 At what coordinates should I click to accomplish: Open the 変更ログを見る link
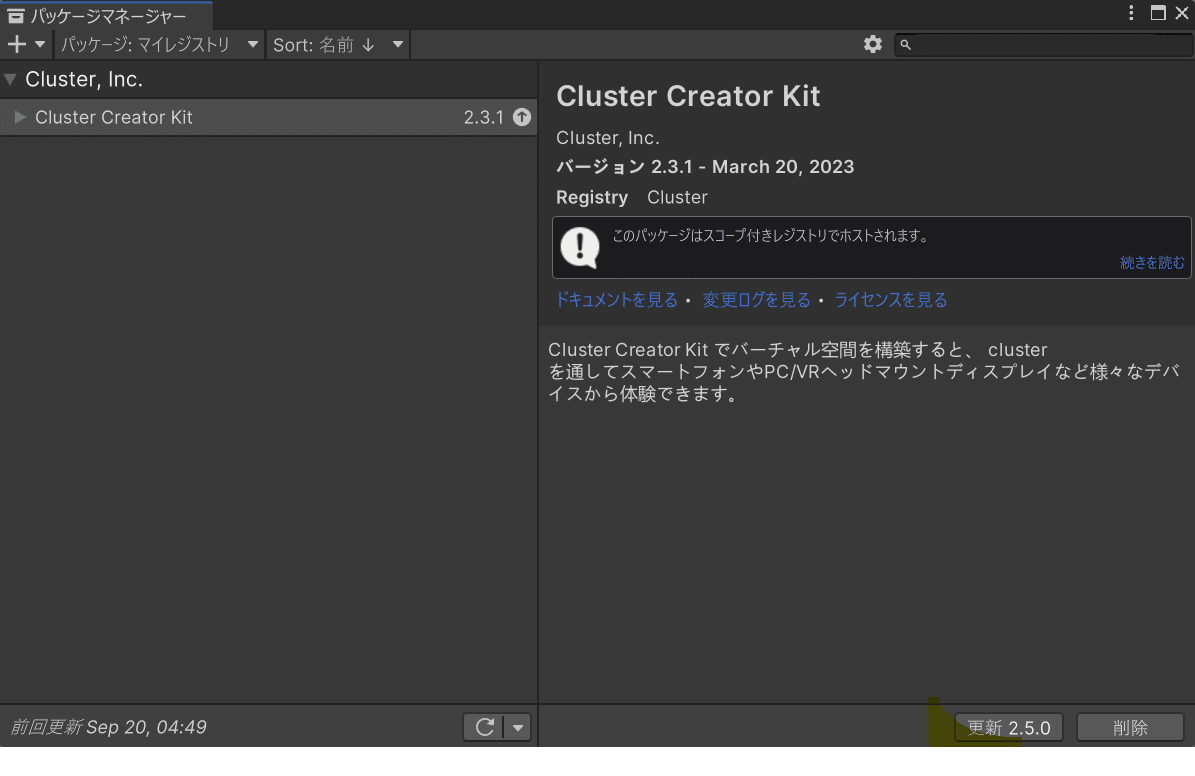coord(756,300)
